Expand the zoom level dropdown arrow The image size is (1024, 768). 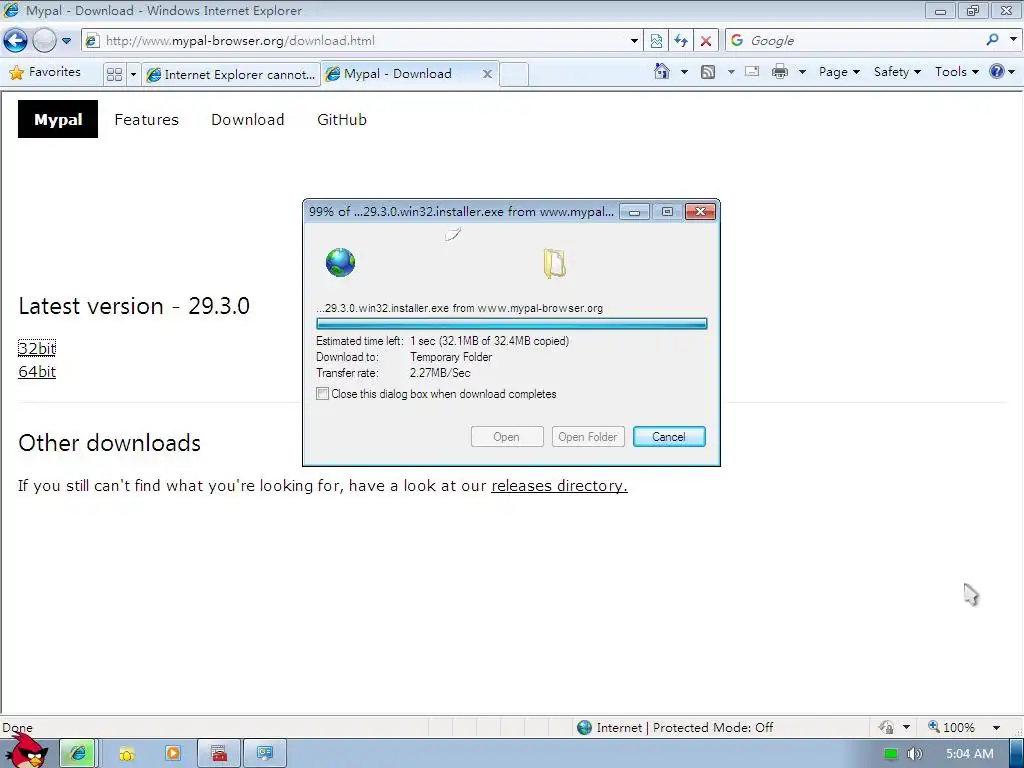pos(996,728)
